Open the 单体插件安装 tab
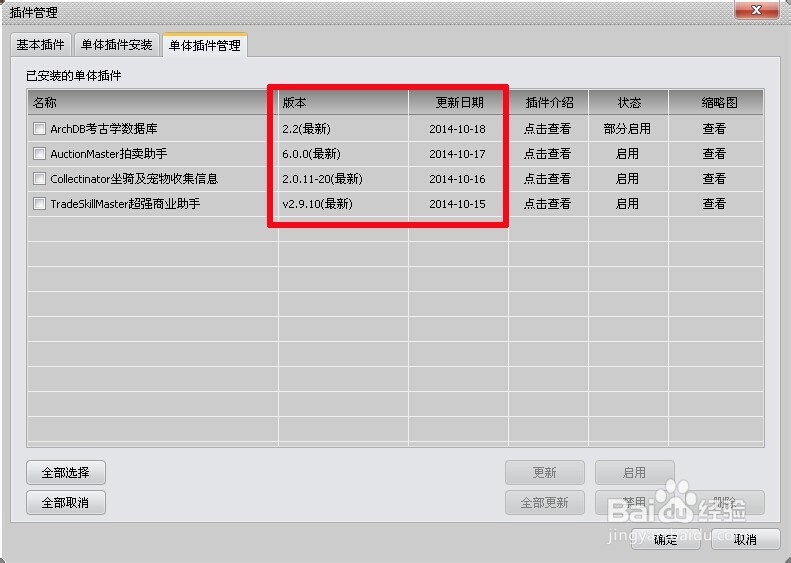This screenshot has width=791, height=563. pyautogui.click(x=117, y=45)
